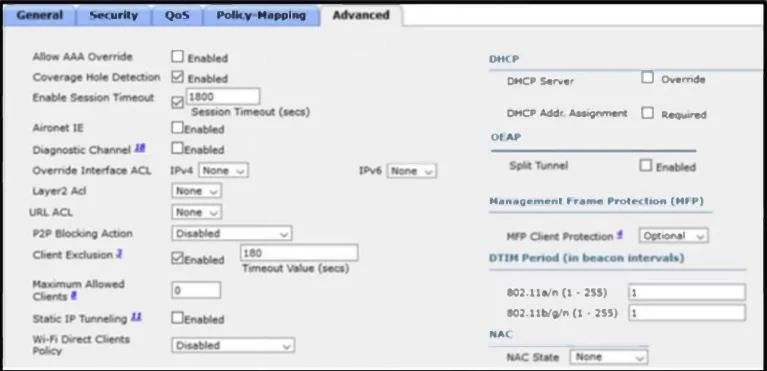Click the 802.11b/g/n DTIM period field
This screenshot has width=767, height=371.
pyautogui.click(x=687, y=312)
